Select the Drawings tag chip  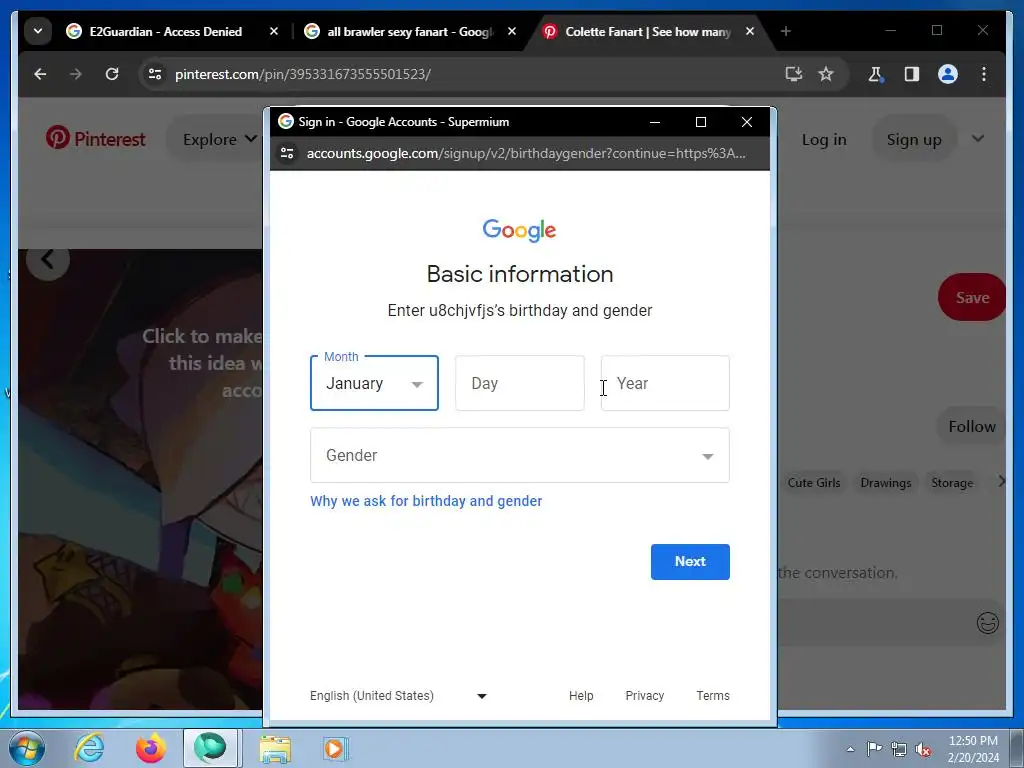886,483
